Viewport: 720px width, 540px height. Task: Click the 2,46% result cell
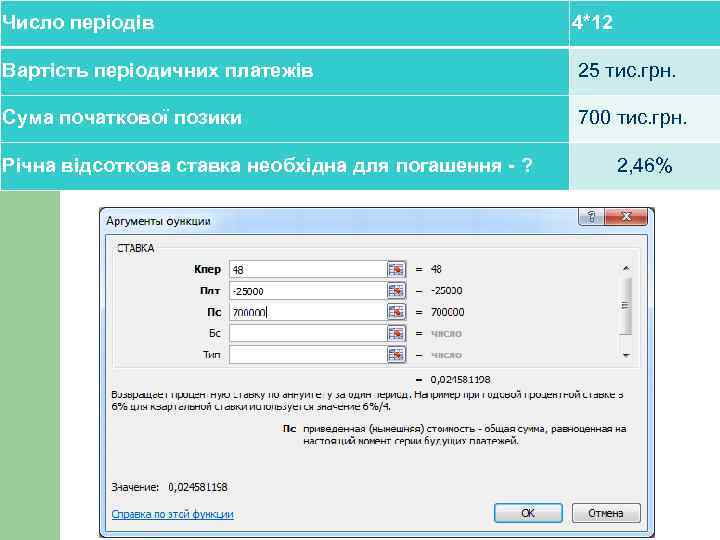[644, 166]
